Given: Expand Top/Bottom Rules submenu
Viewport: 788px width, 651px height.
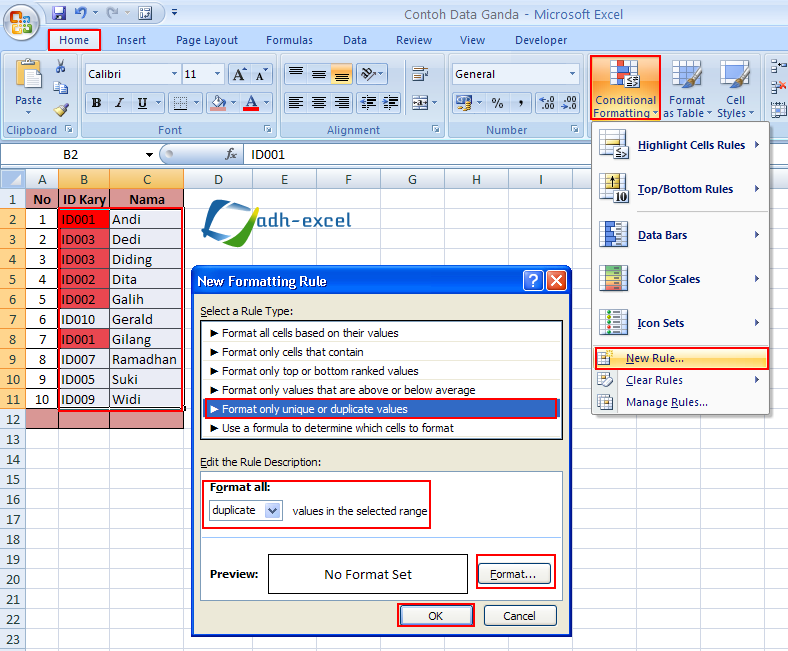Looking at the screenshot, I should point(680,189).
